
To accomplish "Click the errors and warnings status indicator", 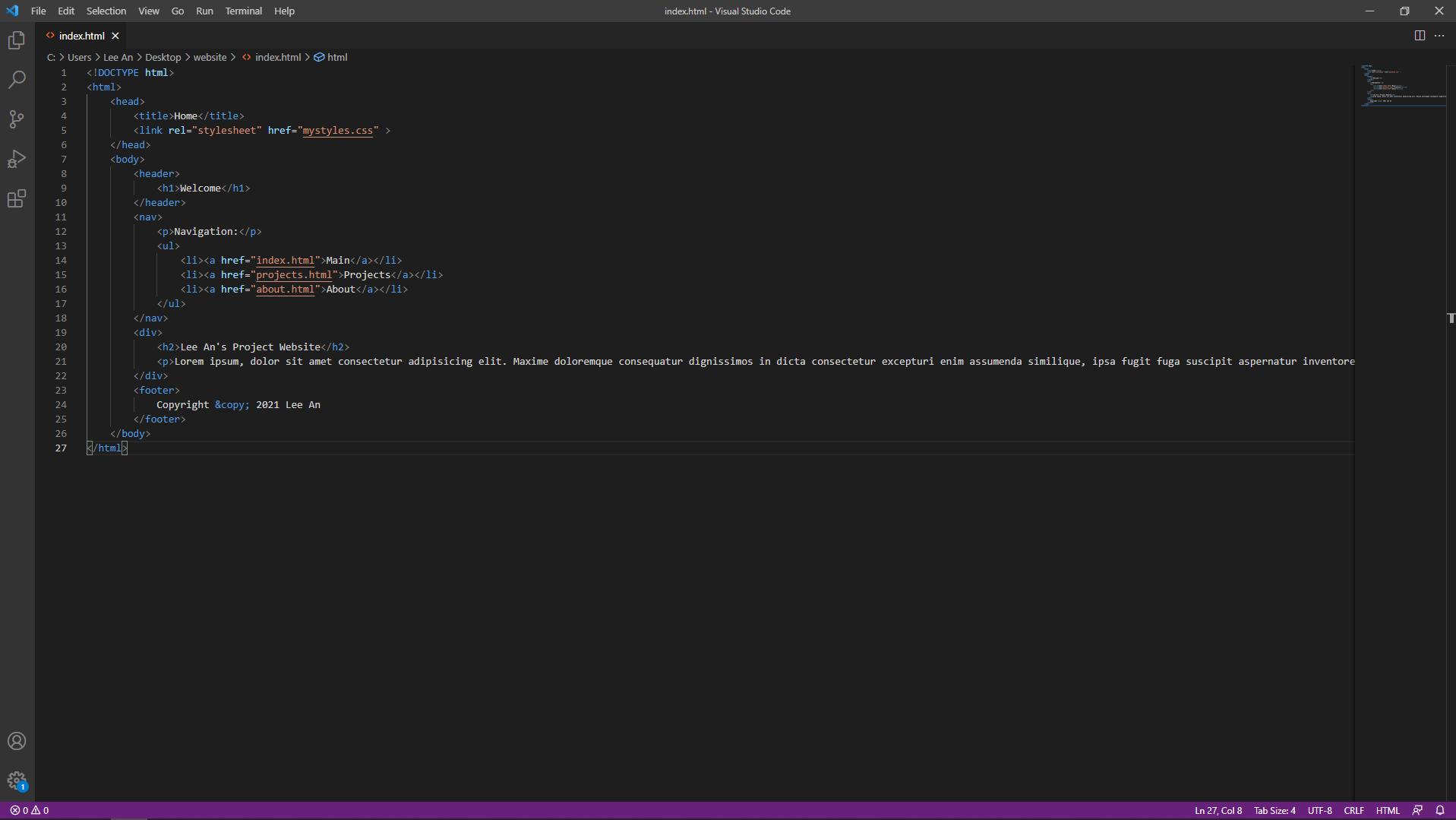I will 30,810.
